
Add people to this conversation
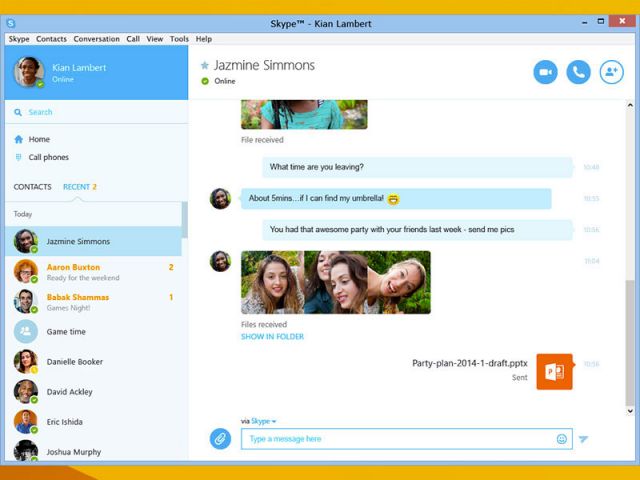pos(611,72)
